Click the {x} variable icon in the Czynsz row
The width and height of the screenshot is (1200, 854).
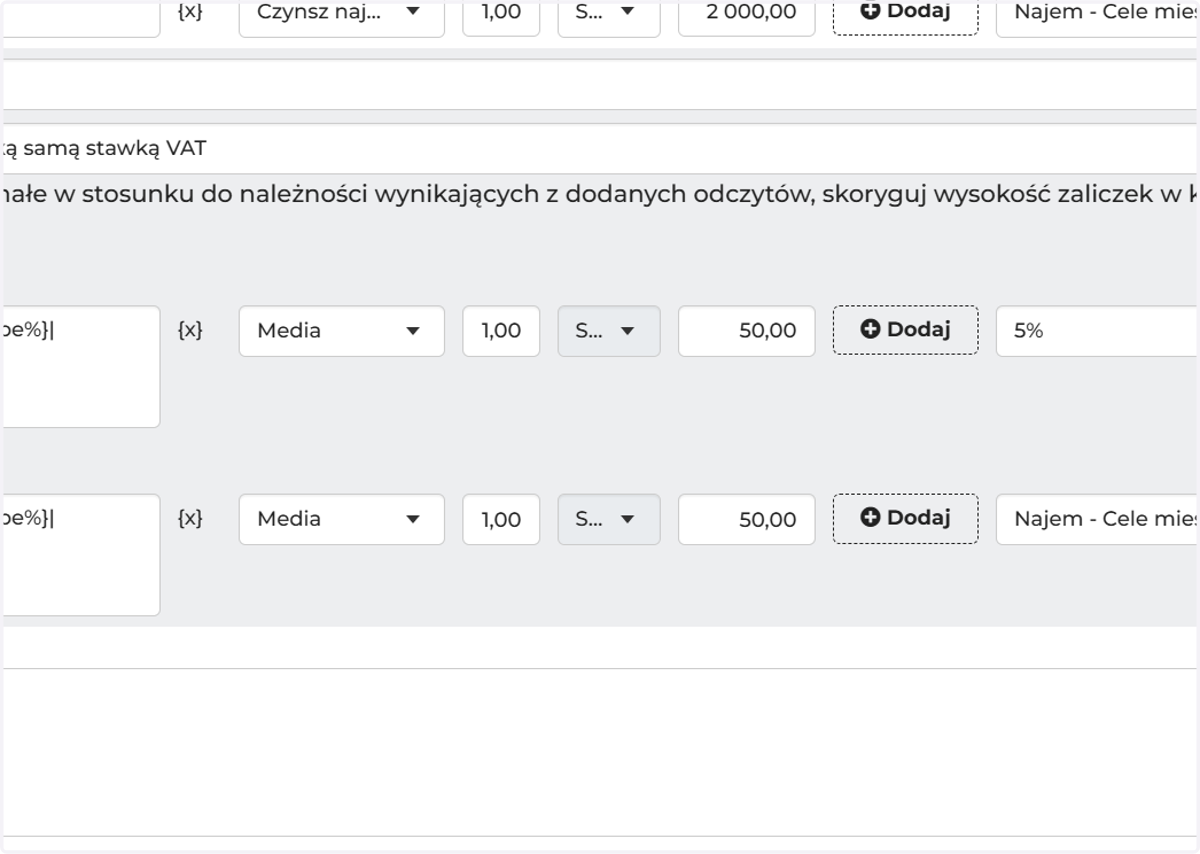190,12
